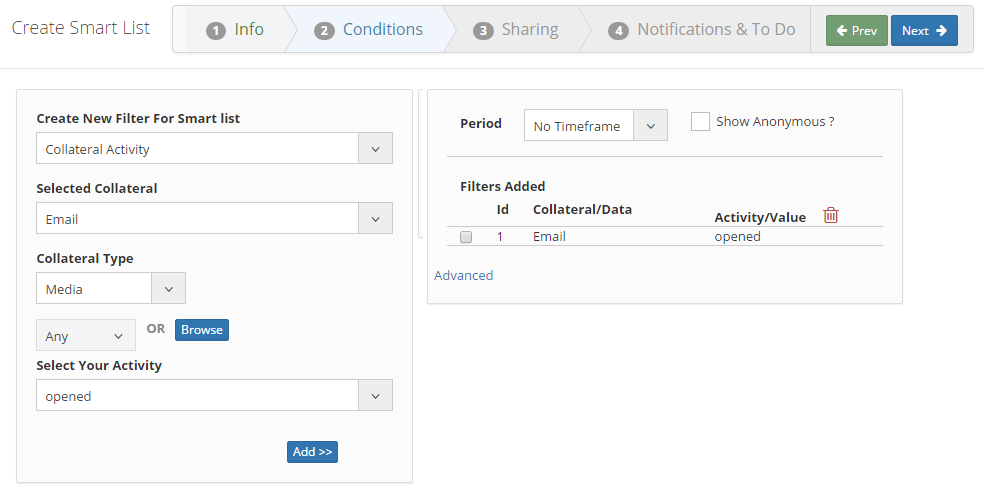Click the Add >> button
The height and width of the screenshot is (497, 984).
point(312,452)
